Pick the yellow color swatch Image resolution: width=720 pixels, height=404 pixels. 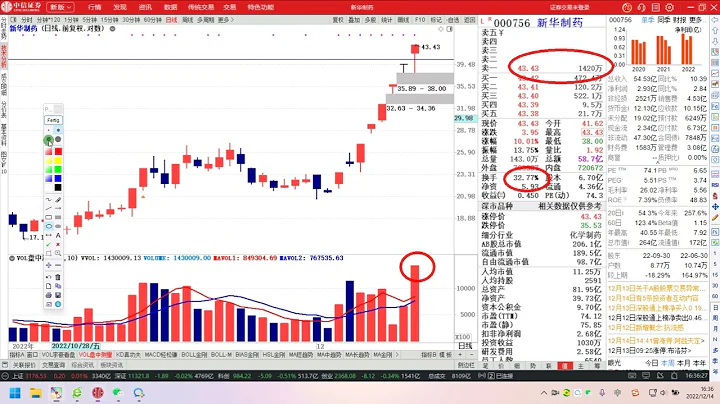(x=58, y=160)
